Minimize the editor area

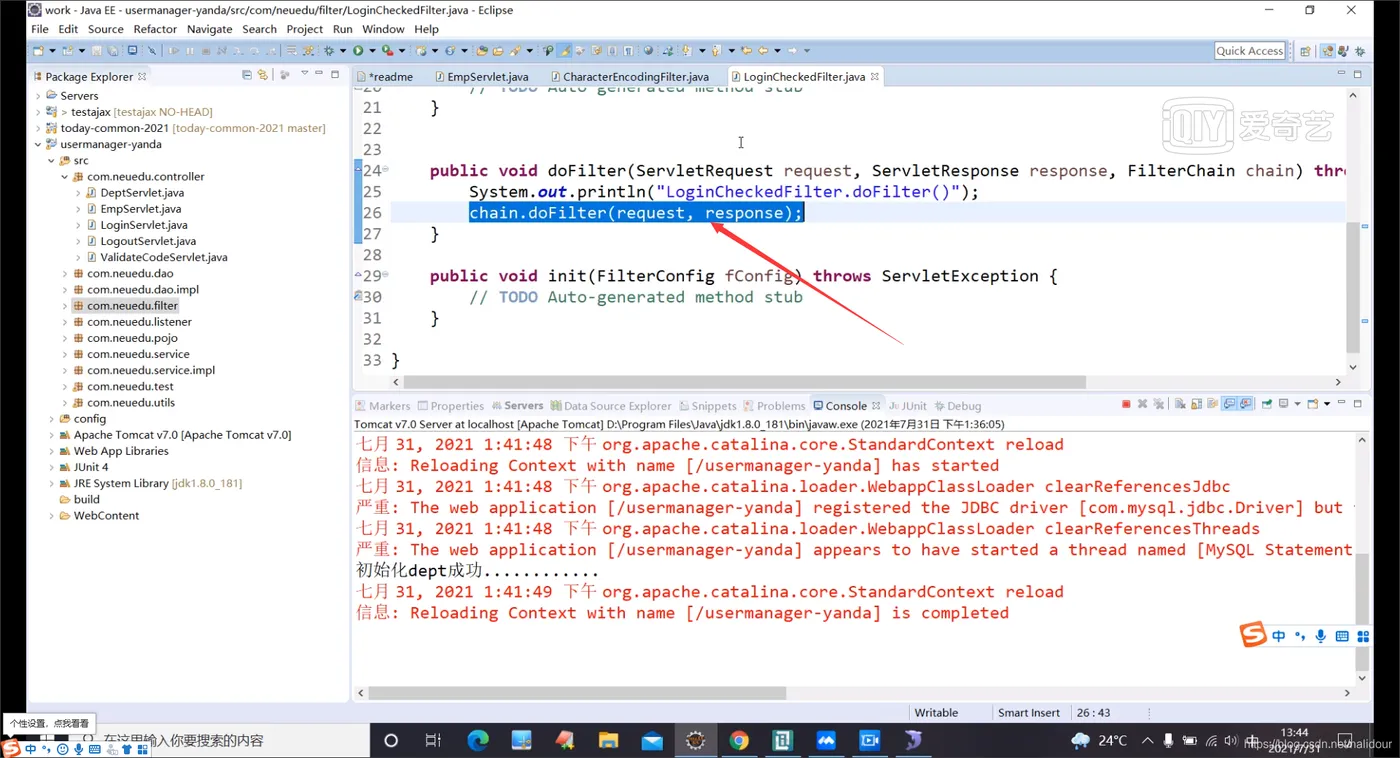(x=1342, y=74)
